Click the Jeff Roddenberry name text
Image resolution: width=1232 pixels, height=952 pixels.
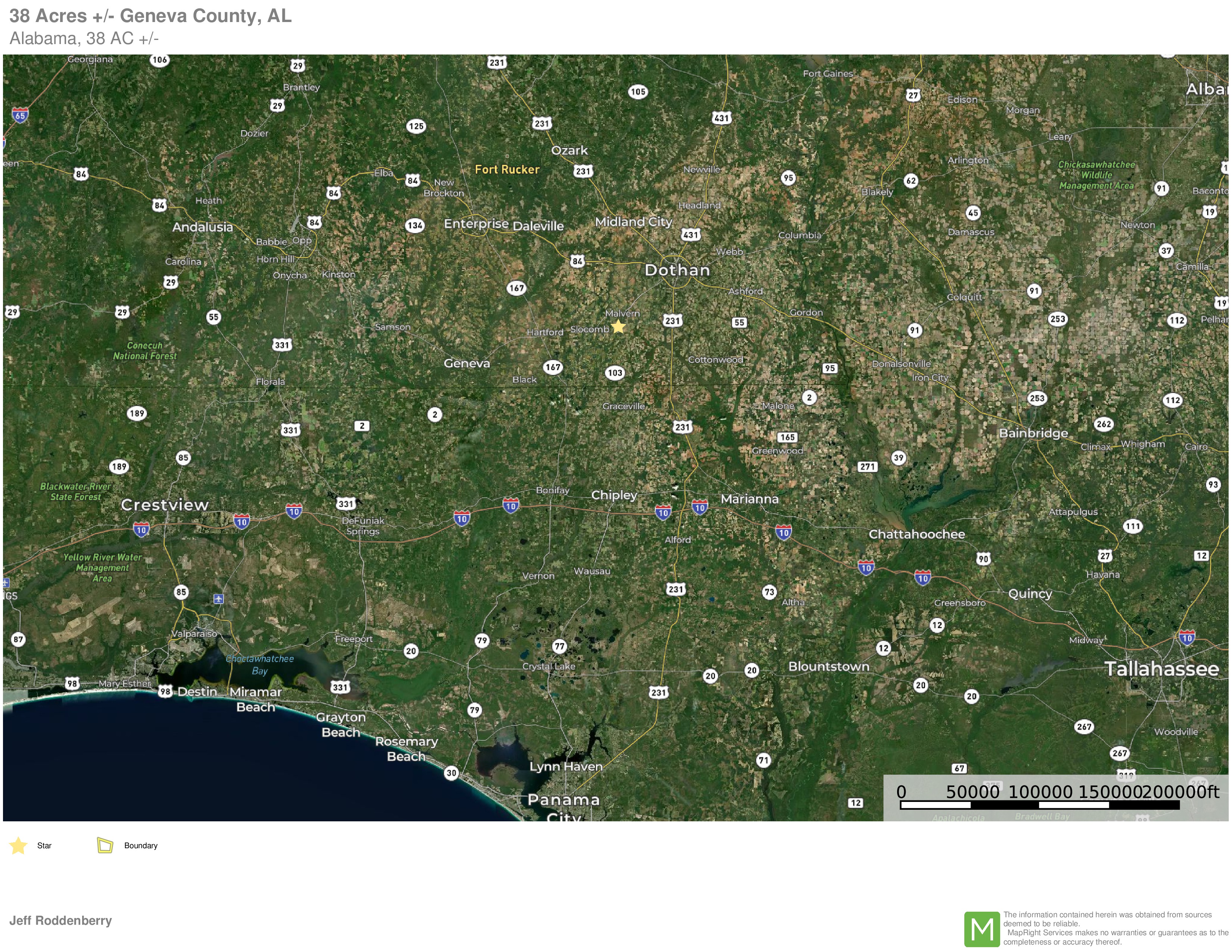60,920
